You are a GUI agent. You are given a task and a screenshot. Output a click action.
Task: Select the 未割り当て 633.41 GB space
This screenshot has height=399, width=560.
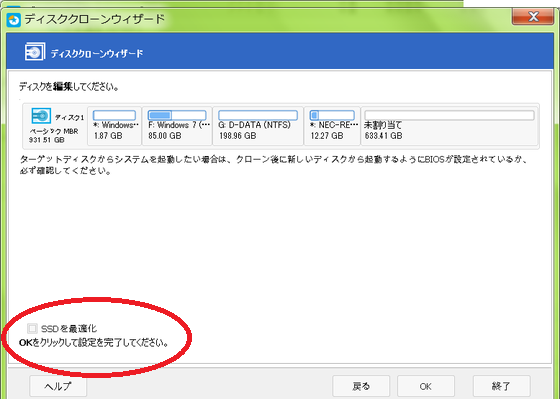pyautogui.click(x=449, y=126)
